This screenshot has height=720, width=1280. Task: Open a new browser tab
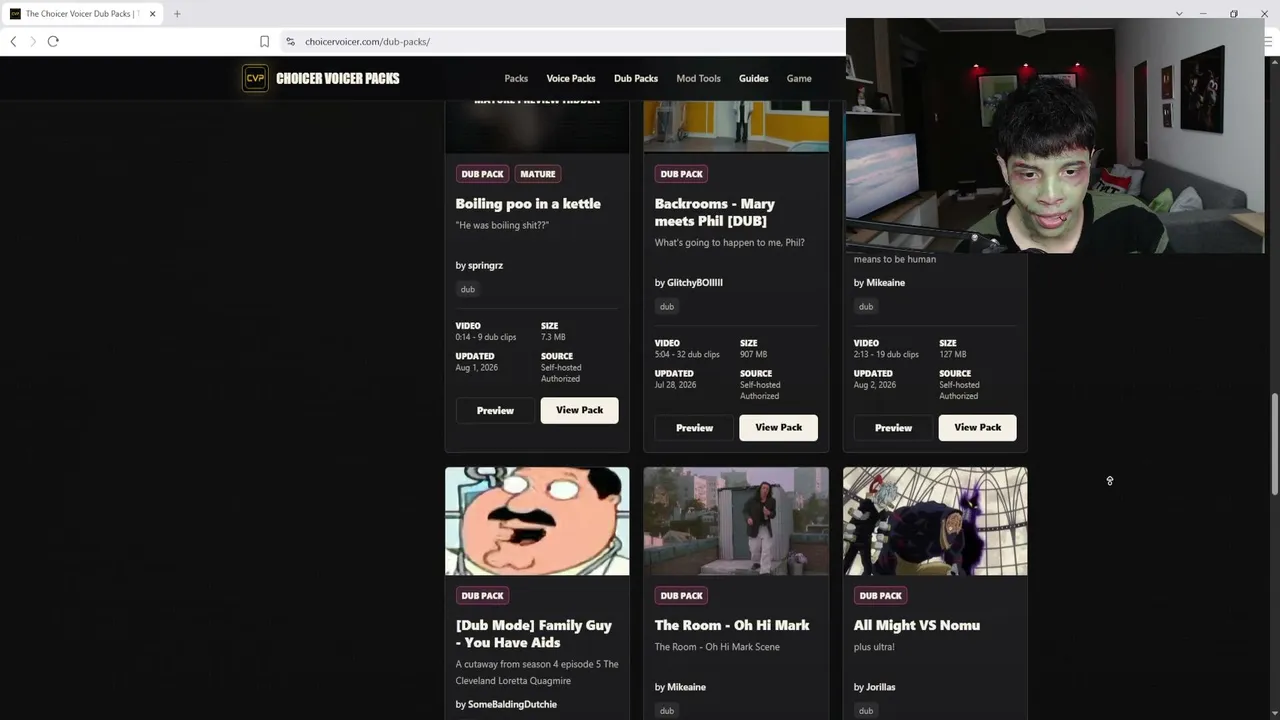(177, 14)
